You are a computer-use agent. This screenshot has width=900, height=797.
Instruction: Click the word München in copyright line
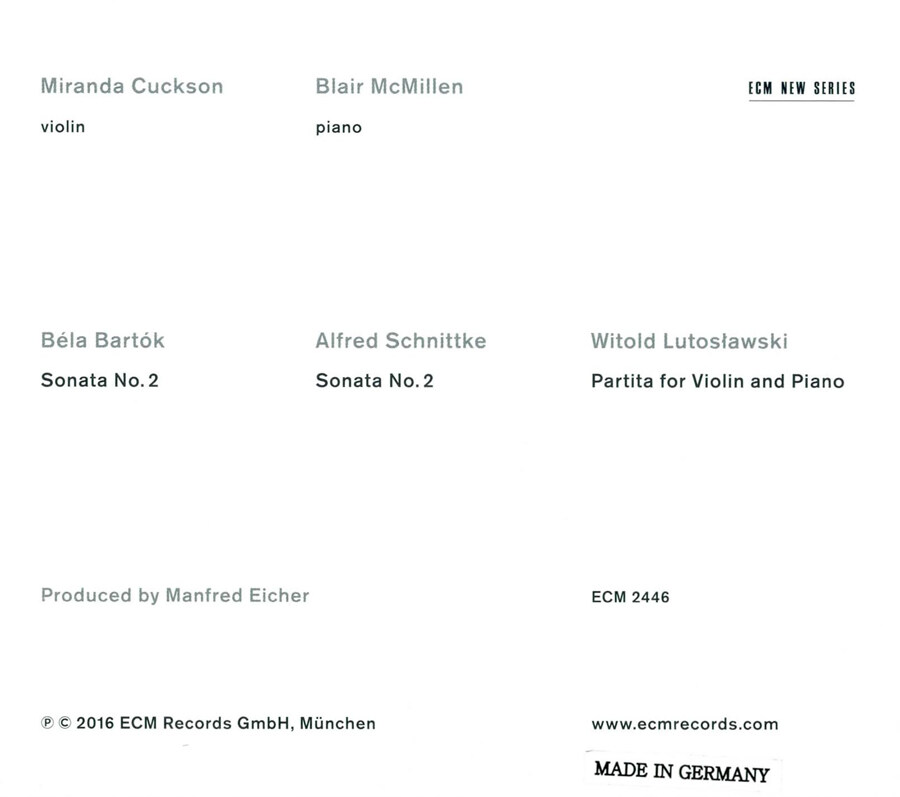coord(338,723)
